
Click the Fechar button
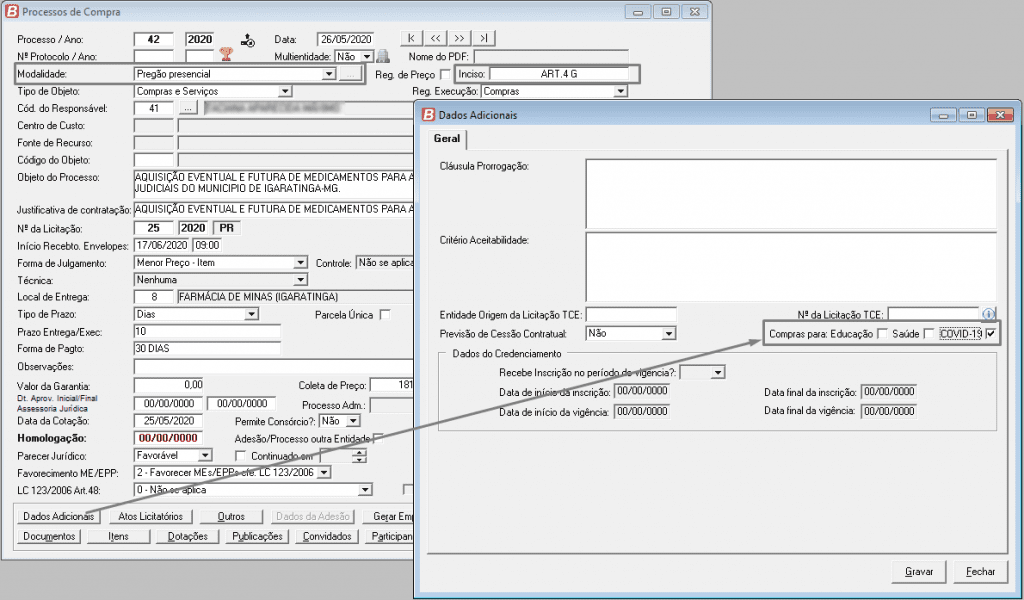coord(980,571)
